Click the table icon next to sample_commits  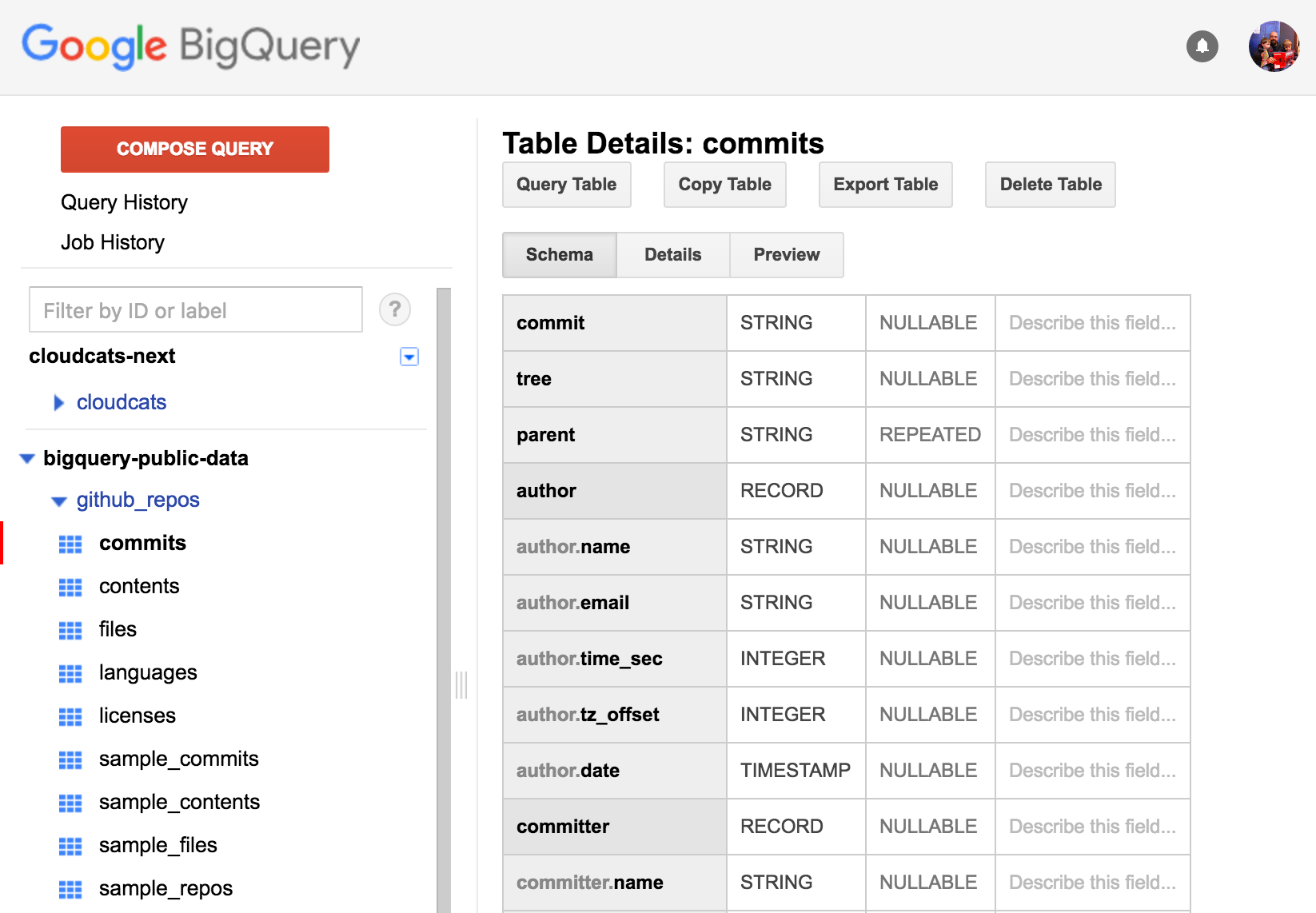(x=70, y=760)
